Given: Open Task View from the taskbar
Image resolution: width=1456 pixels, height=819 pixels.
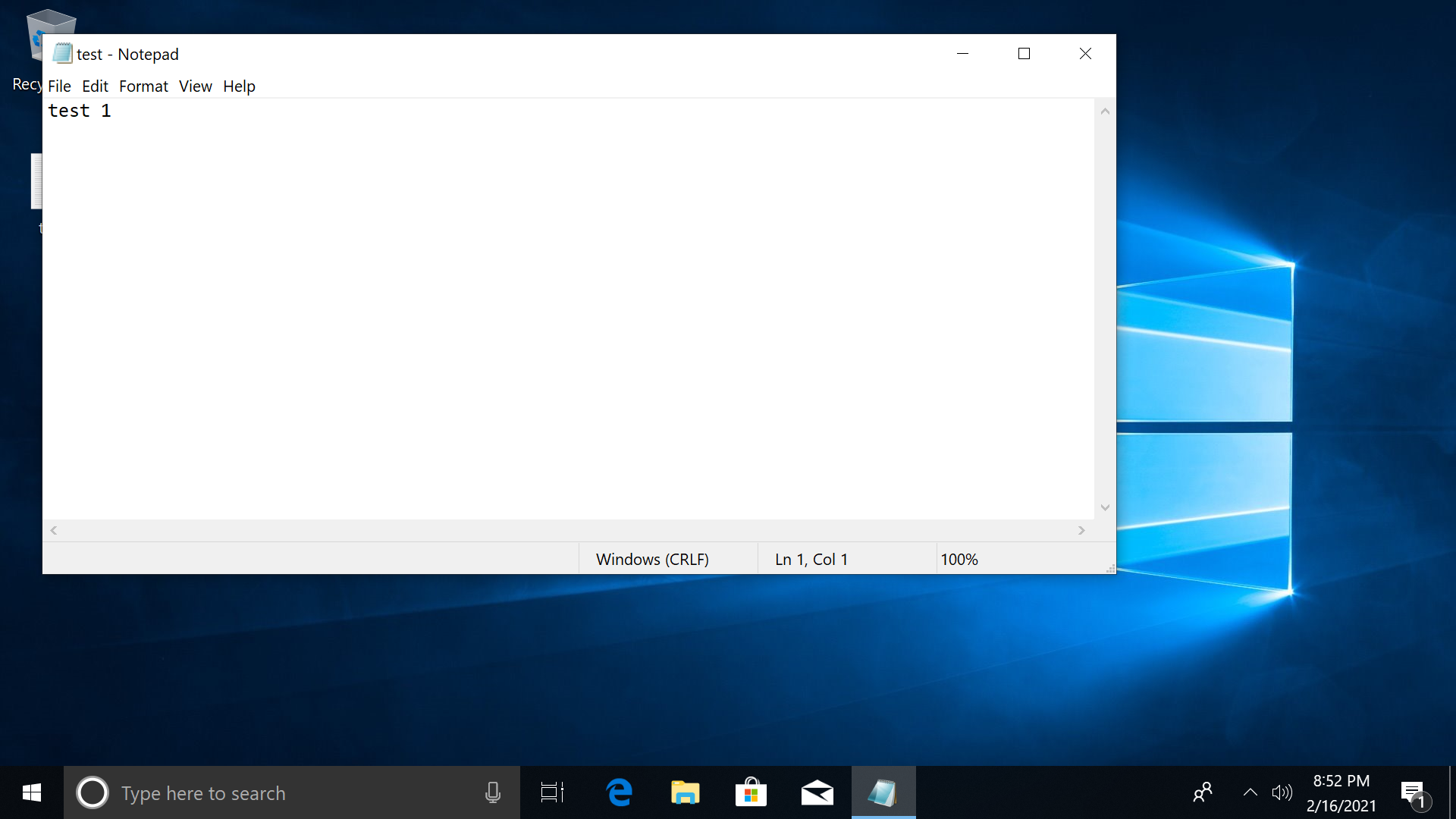Looking at the screenshot, I should pos(552,792).
